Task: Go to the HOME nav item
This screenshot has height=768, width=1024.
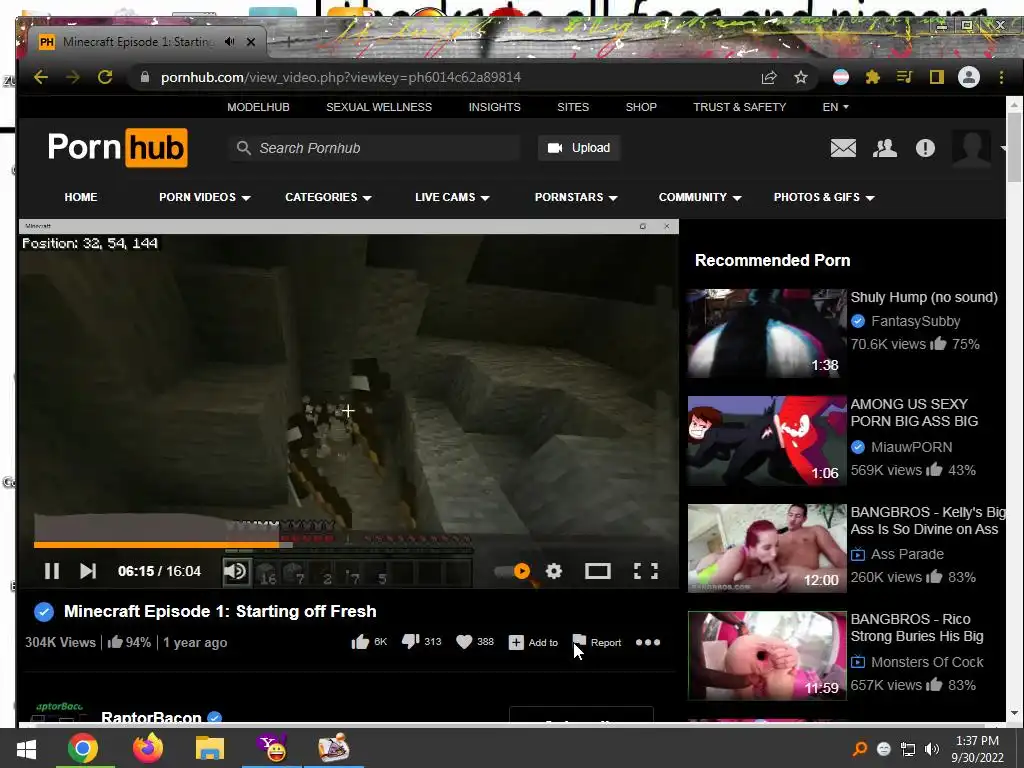Action: (x=81, y=197)
